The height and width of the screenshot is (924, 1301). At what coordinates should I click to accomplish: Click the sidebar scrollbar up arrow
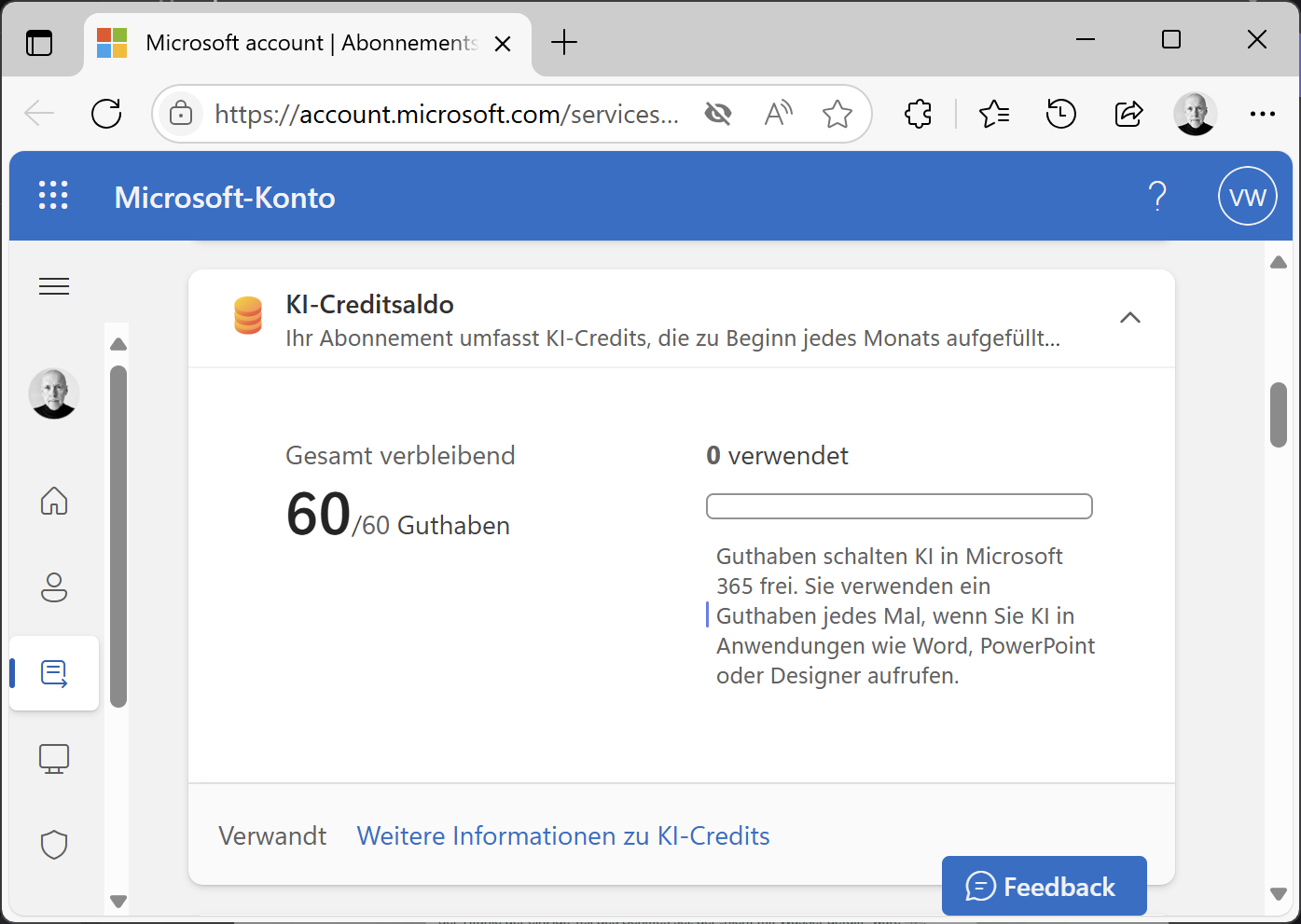point(118,344)
